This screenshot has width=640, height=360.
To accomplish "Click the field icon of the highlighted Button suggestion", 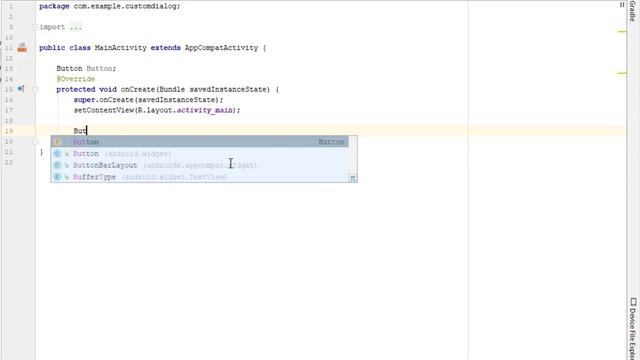I will (57, 142).
